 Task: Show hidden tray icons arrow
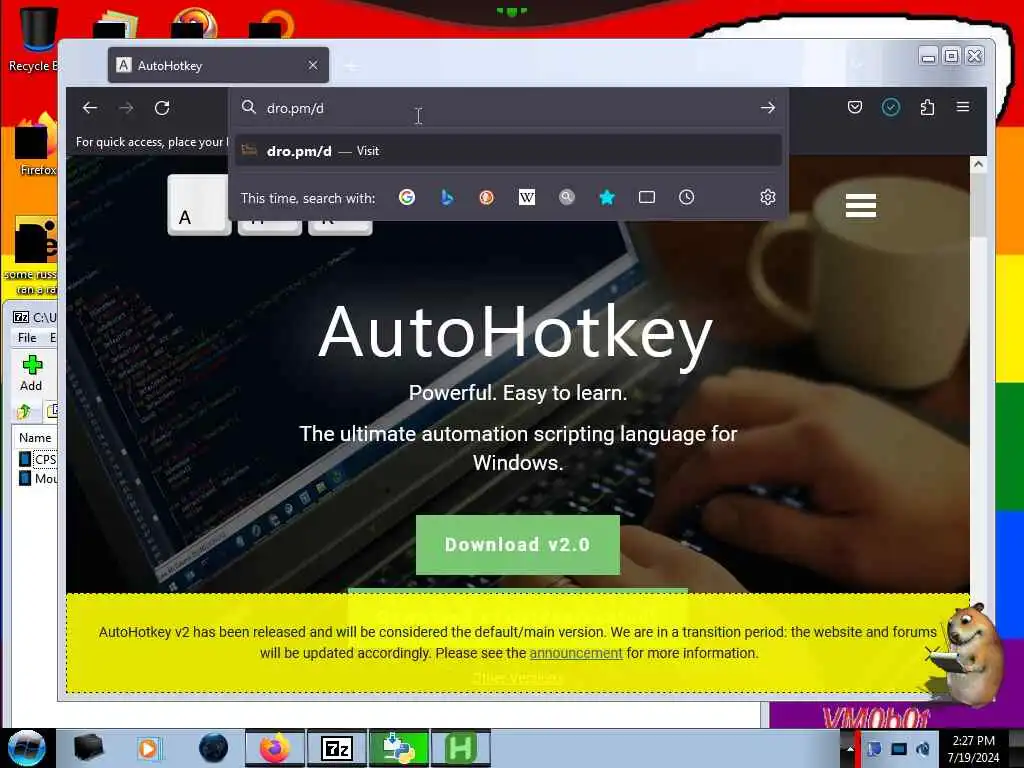point(850,749)
